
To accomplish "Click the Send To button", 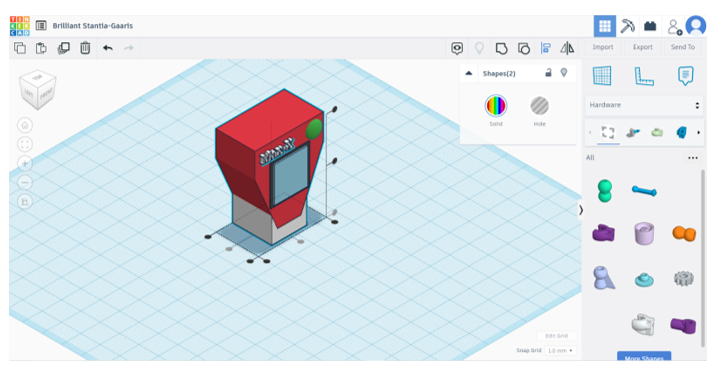I will pyautogui.click(x=682, y=47).
